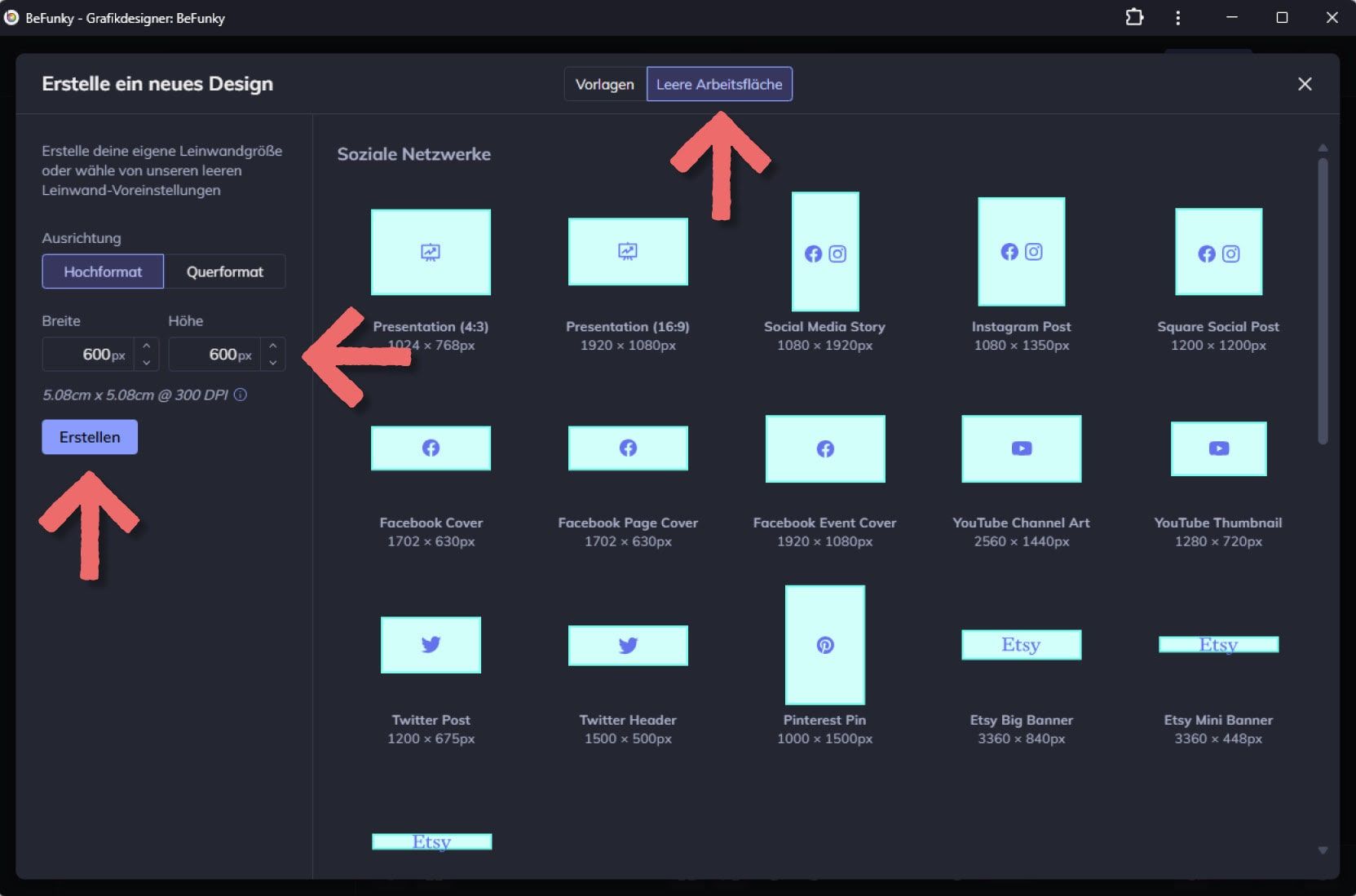
Task: Increase Höhe with the up stepper arrow
Action: [x=273, y=346]
